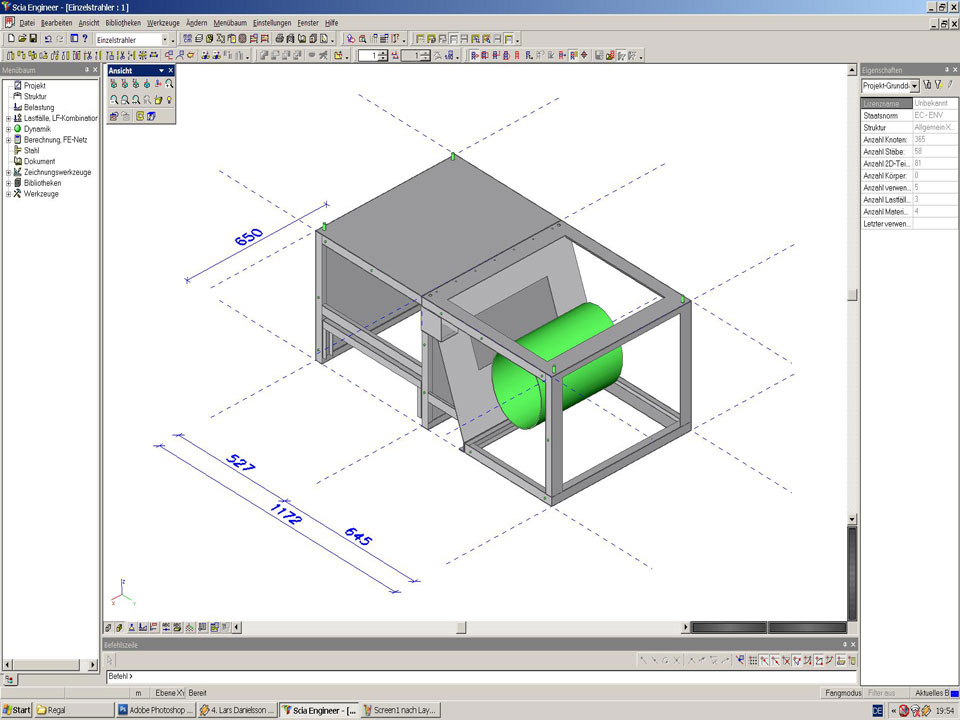Open the Einstellungen menu
Image resolution: width=960 pixels, height=720 pixels.
(272, 22)
